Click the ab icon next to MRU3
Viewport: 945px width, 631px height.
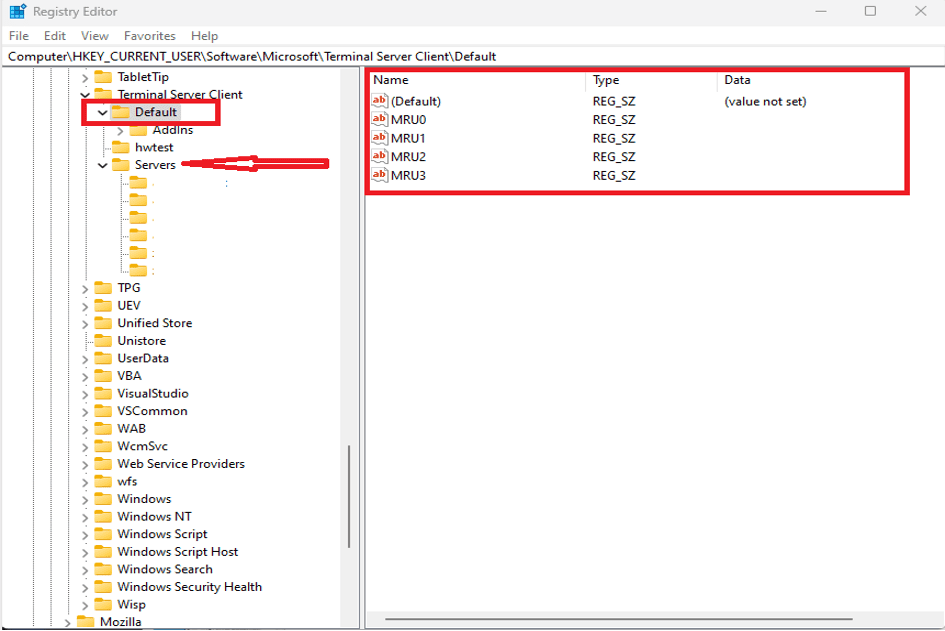coord(380,175)
